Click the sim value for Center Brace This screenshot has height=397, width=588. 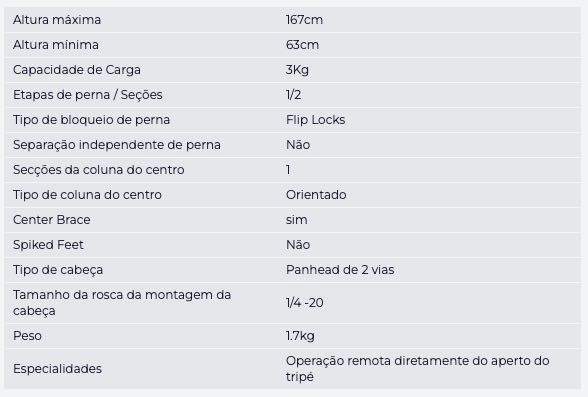297,220
